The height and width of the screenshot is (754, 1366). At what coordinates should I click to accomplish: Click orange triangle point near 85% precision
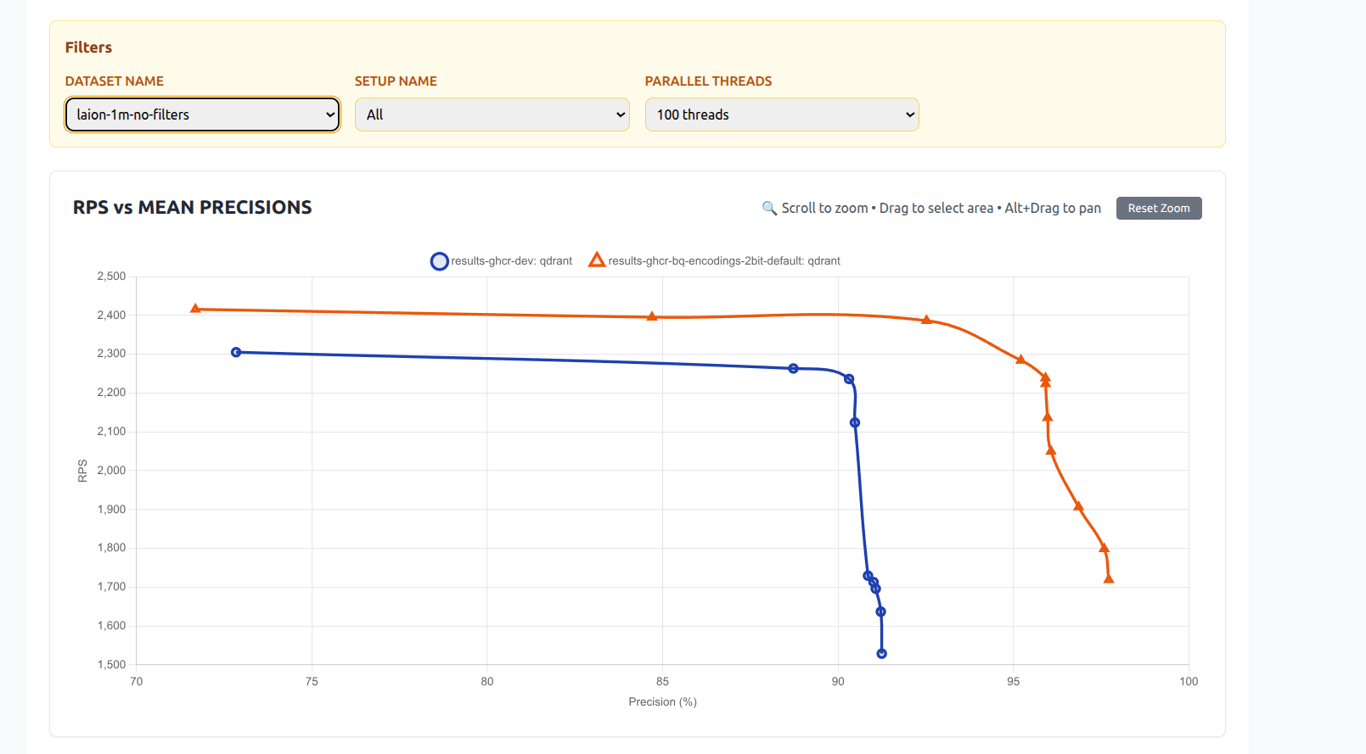tap(652, 317)
